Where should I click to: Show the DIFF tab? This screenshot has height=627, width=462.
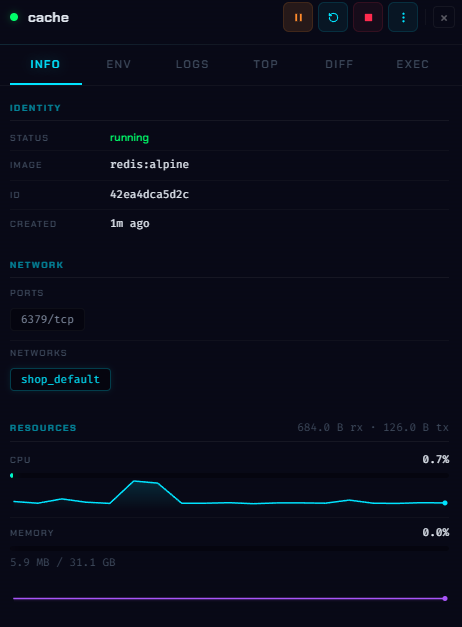[x=339, y=64]
